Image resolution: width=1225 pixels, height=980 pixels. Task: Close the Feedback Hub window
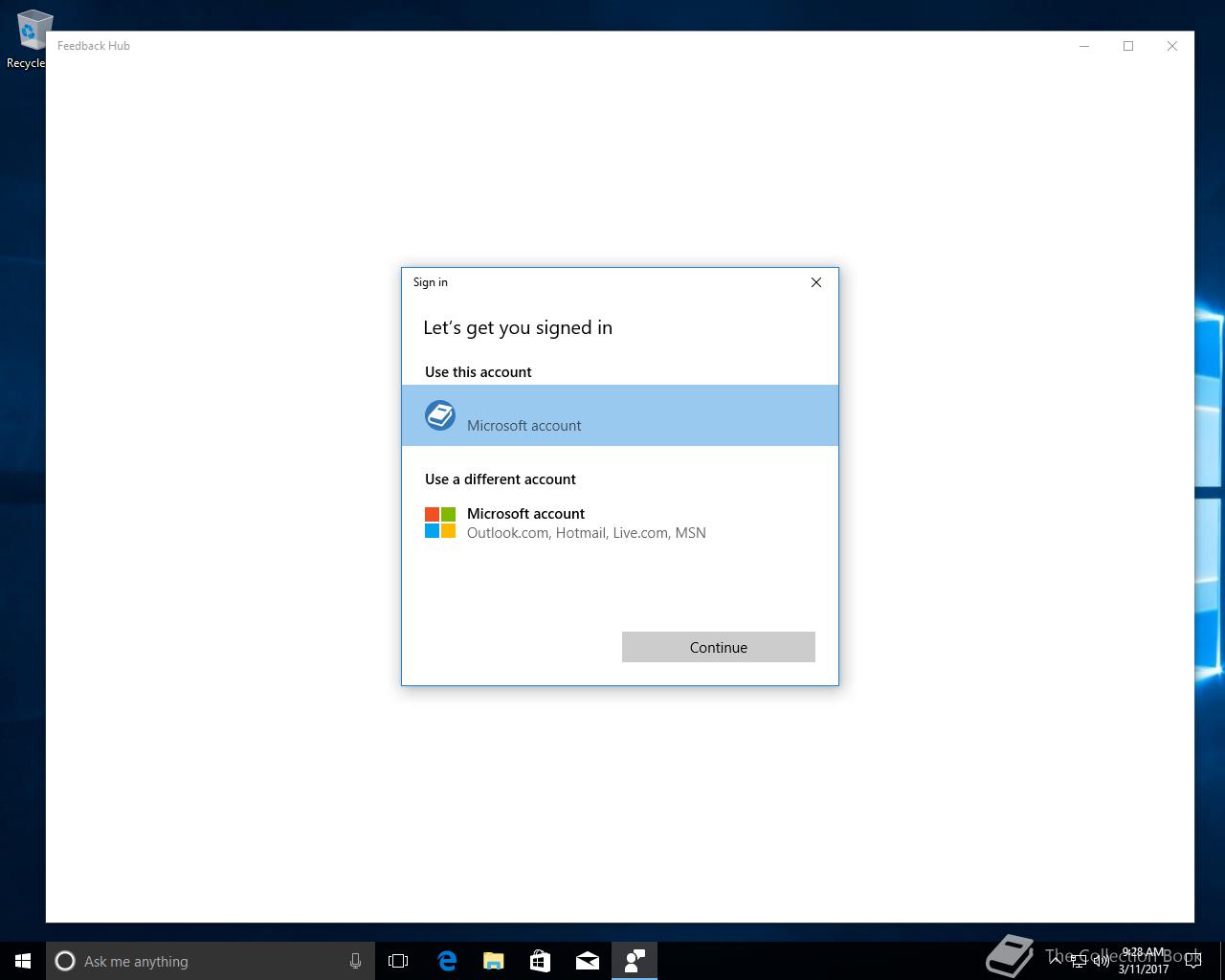1172,46
